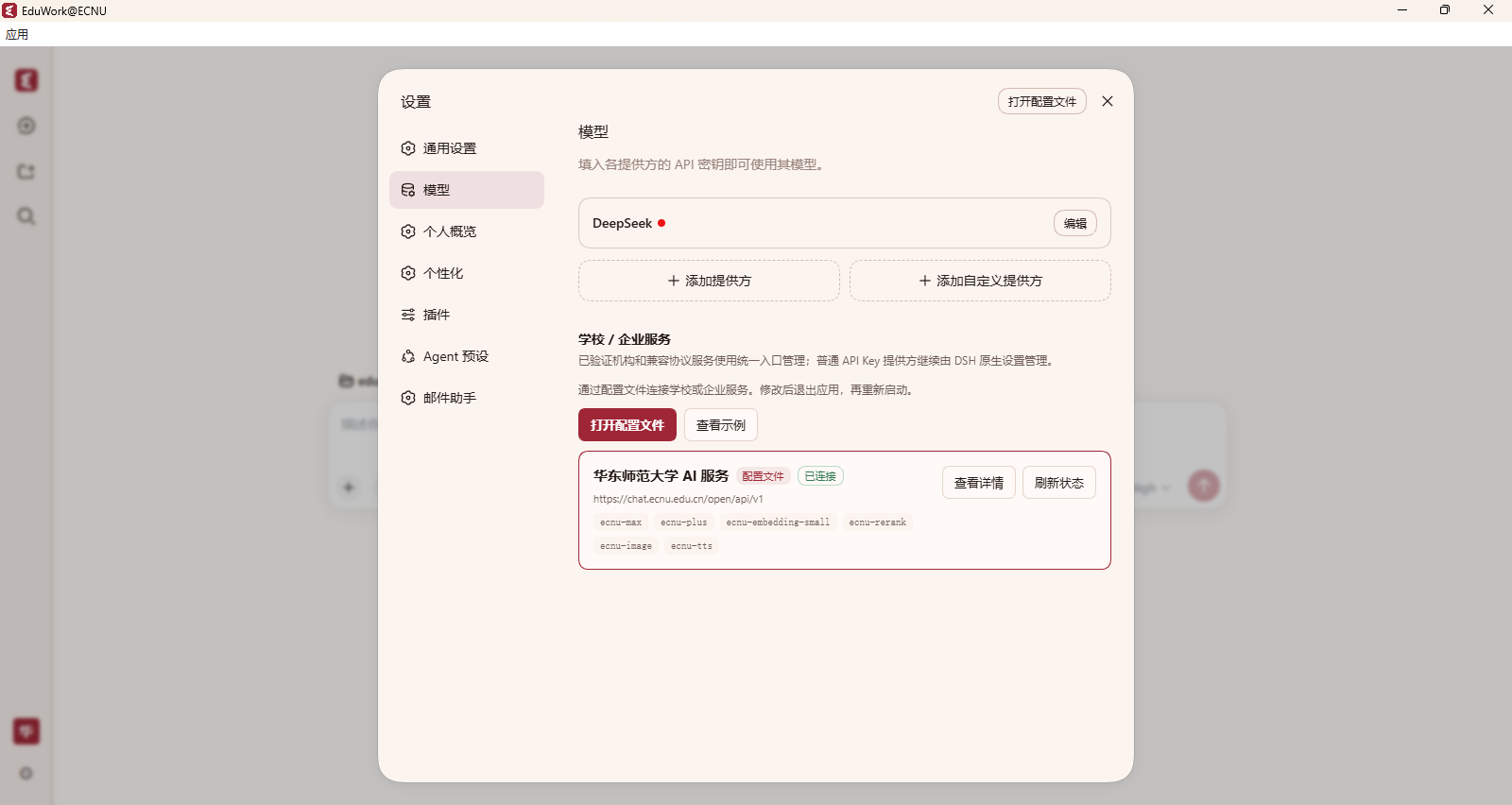Open the Agent 预设 section
The height and width of the screenshot is (805, 1512).
point(467,356)
